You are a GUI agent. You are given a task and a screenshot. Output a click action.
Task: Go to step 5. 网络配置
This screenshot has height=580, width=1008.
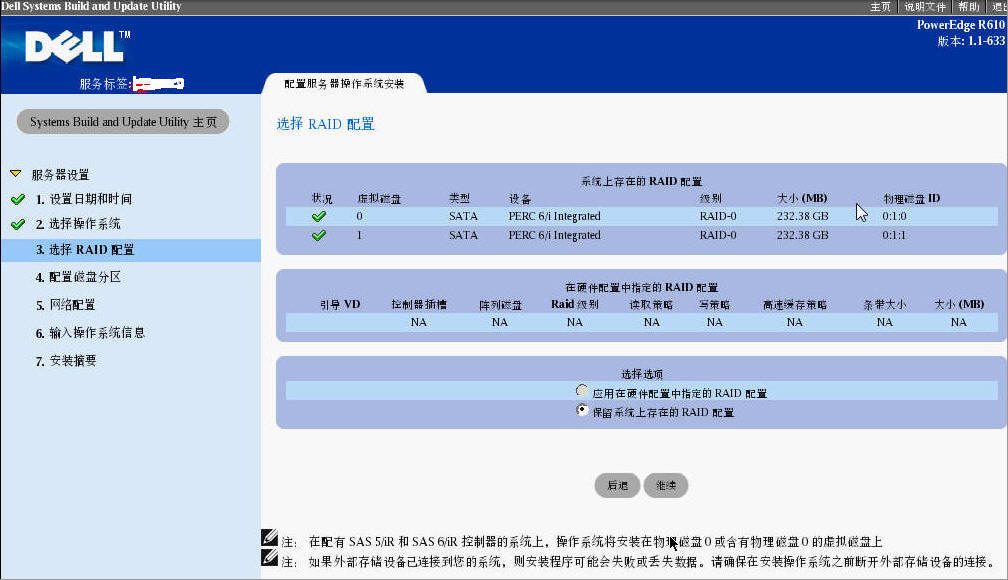(x=66, y=305)
